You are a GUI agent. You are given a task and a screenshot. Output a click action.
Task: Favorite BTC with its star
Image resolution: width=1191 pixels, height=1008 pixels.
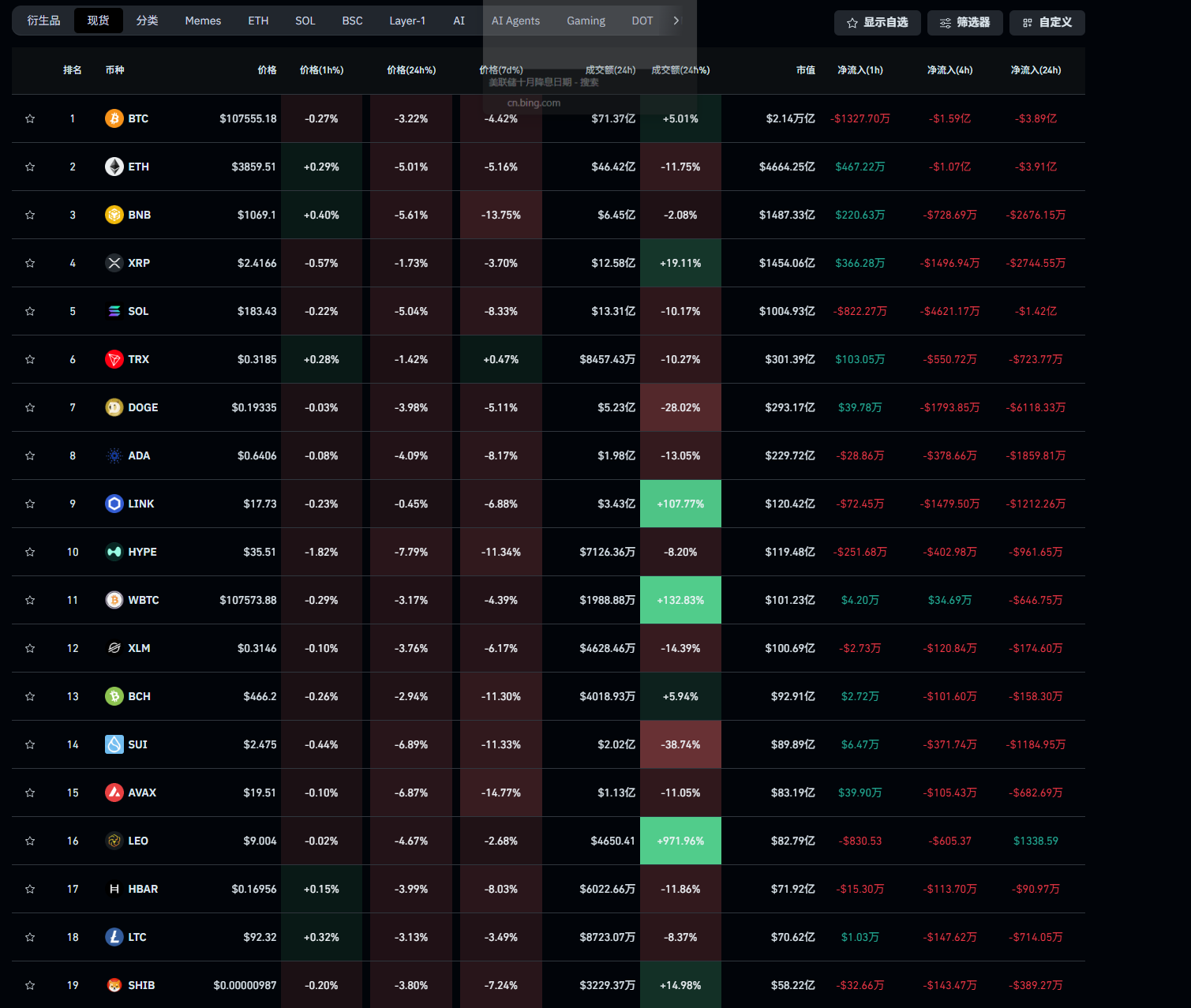(x=30, y=118)
